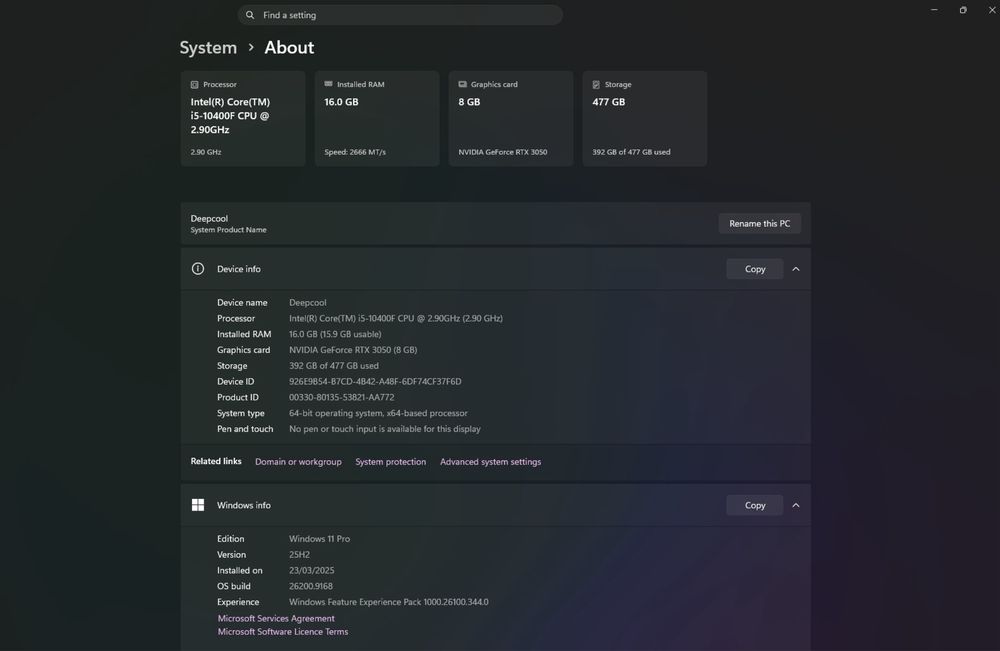This screenshot has height=651, width=1000.
Task: Click the Processor row i5-10400F value
Action: pyautogui.click(x=395, y=318)
